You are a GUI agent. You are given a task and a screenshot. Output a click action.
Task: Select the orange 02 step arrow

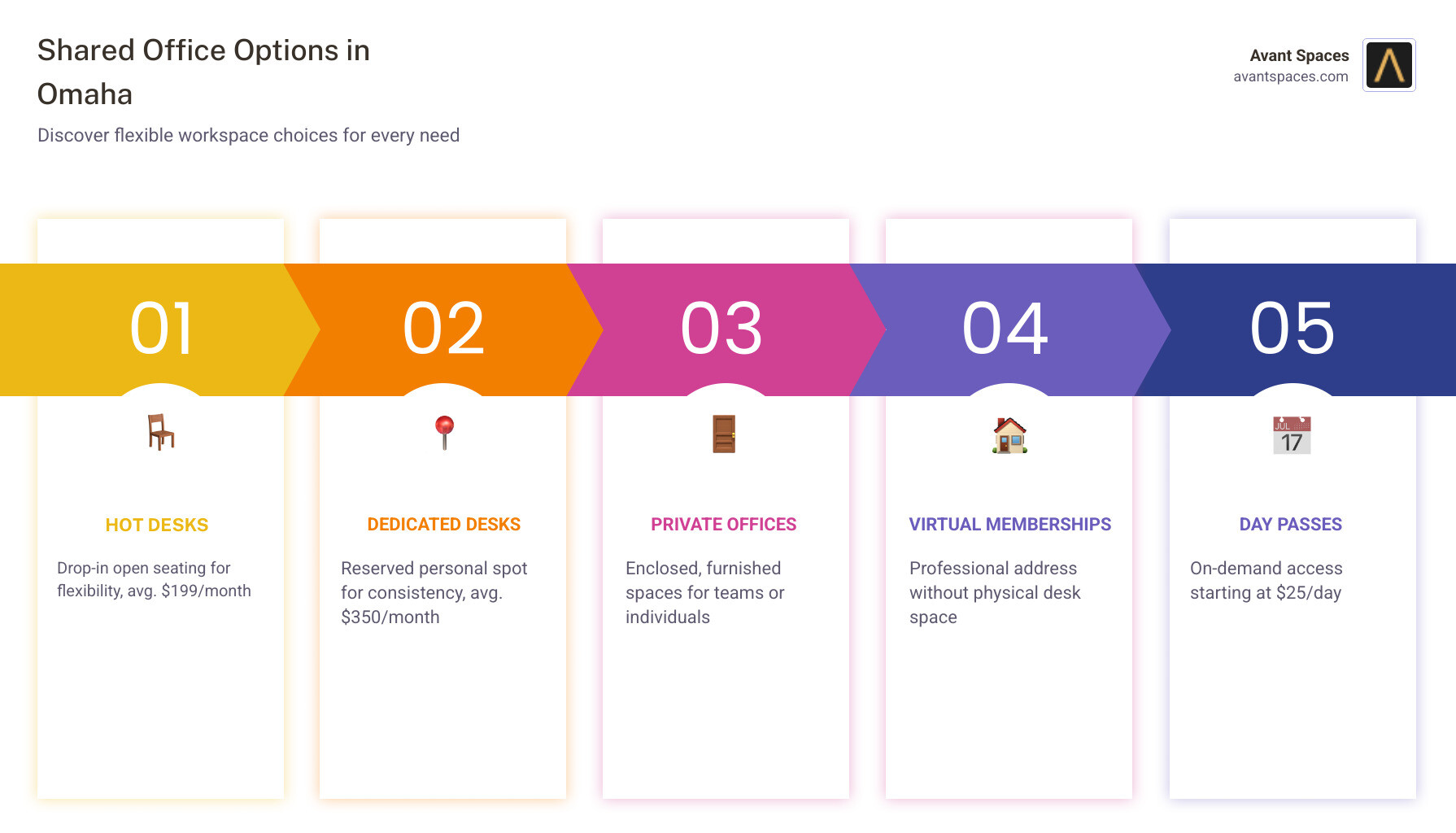[443, 329]
